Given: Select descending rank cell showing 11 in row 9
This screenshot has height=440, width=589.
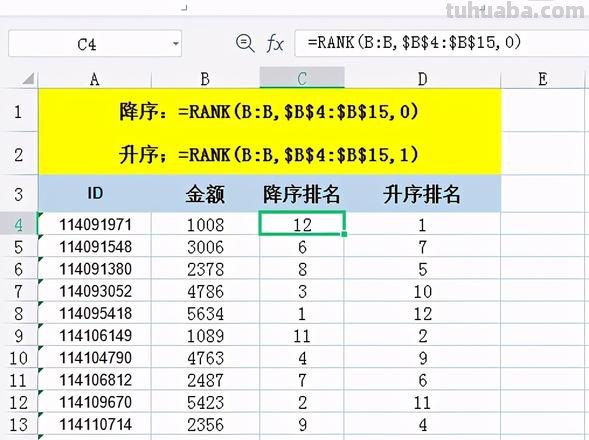Looking at the screenshot, I should click(x=302, y=335).
